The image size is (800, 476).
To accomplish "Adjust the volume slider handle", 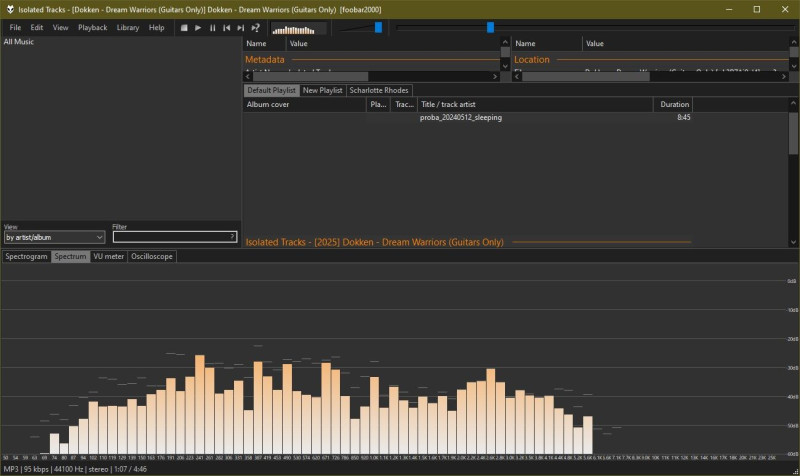I will 378,28.
